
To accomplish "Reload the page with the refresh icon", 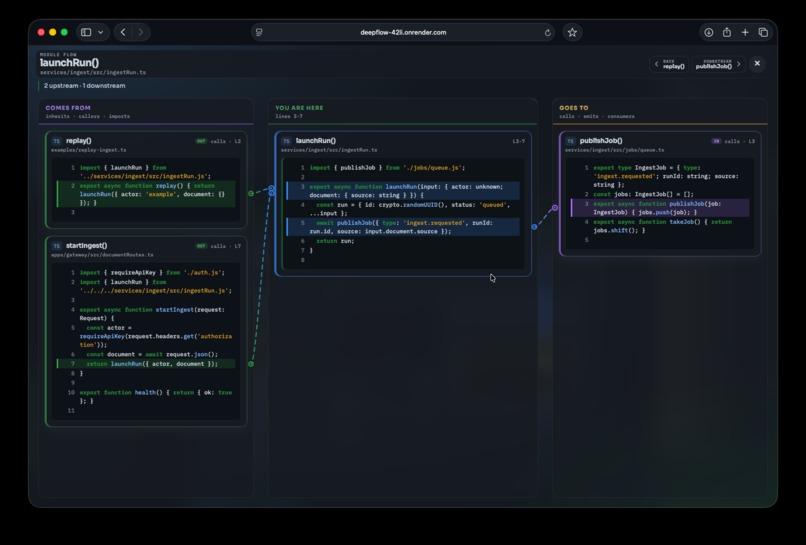I will point(547,32).
